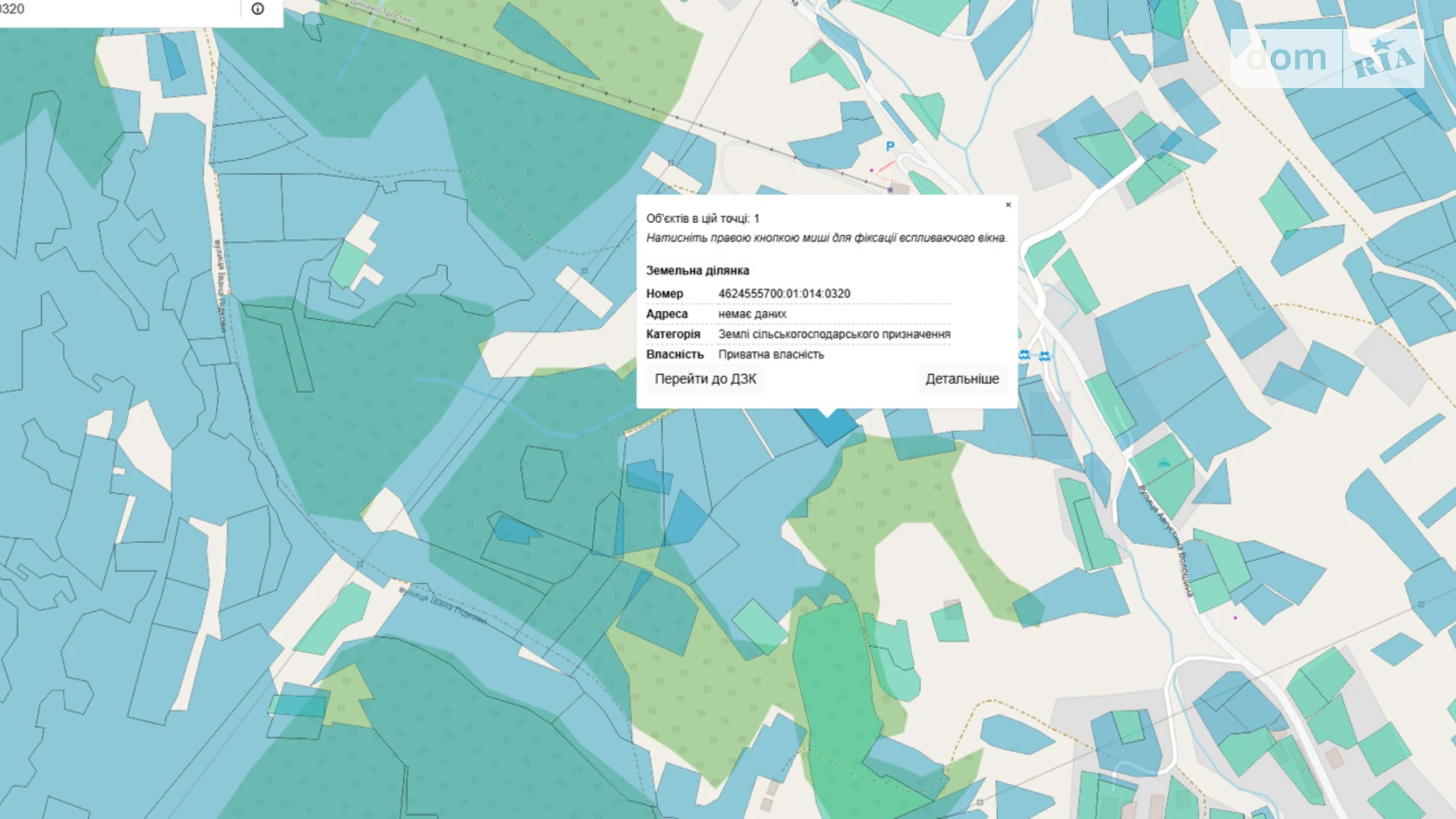Click the small building at lift line end
The width and height of the screenshot is (1456, 819).
click(x=899, y=189)
